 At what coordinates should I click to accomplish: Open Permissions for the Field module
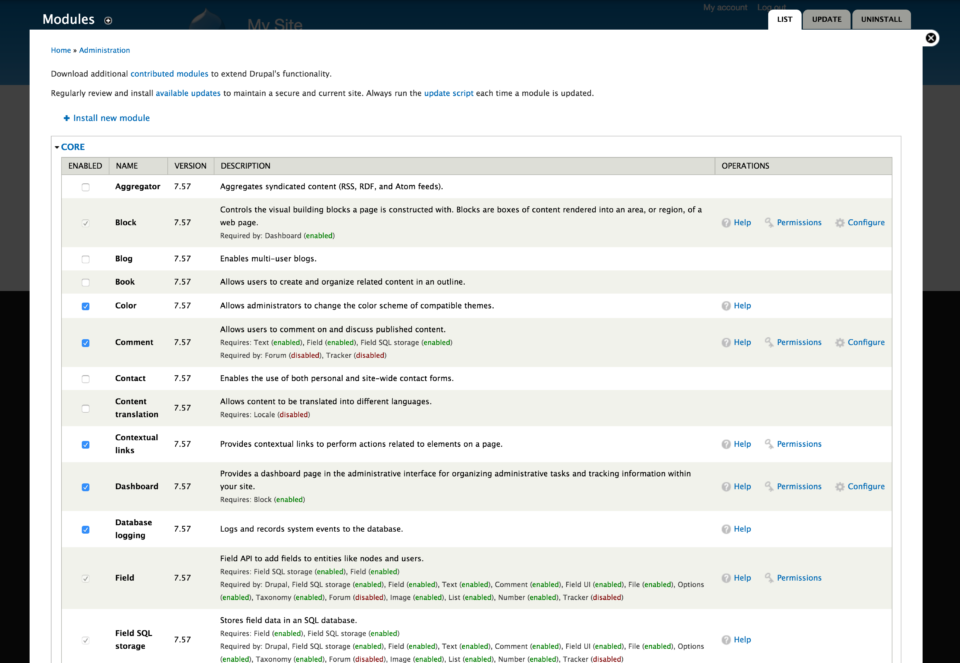point(798,577)
